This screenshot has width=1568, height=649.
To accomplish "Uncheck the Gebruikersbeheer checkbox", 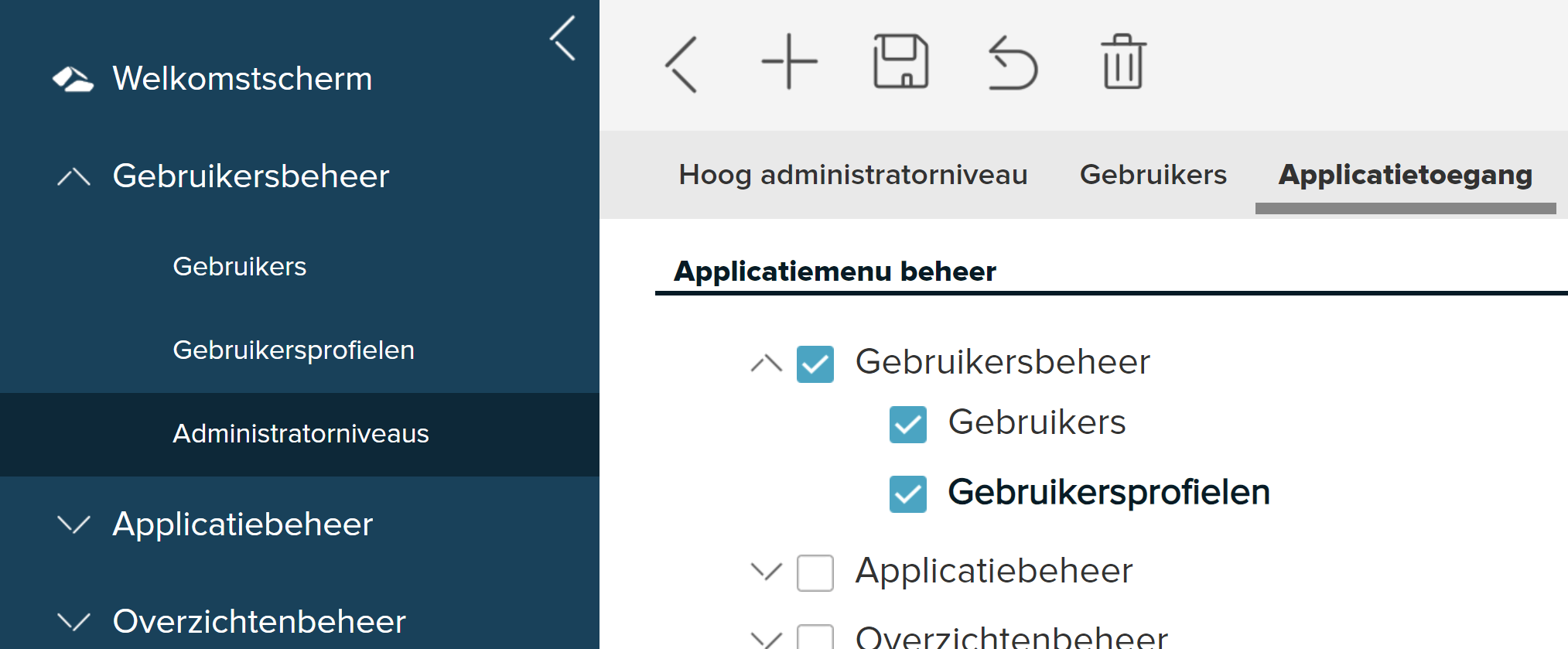I will tap(815, 364).
